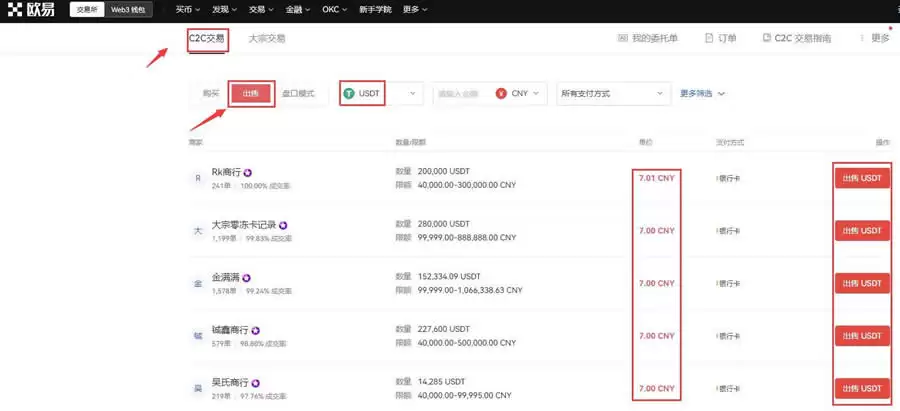Expand the 所有支付方式 payment dropdown
The width and height of the screenshot is (900, 411).
coord(612,93)
